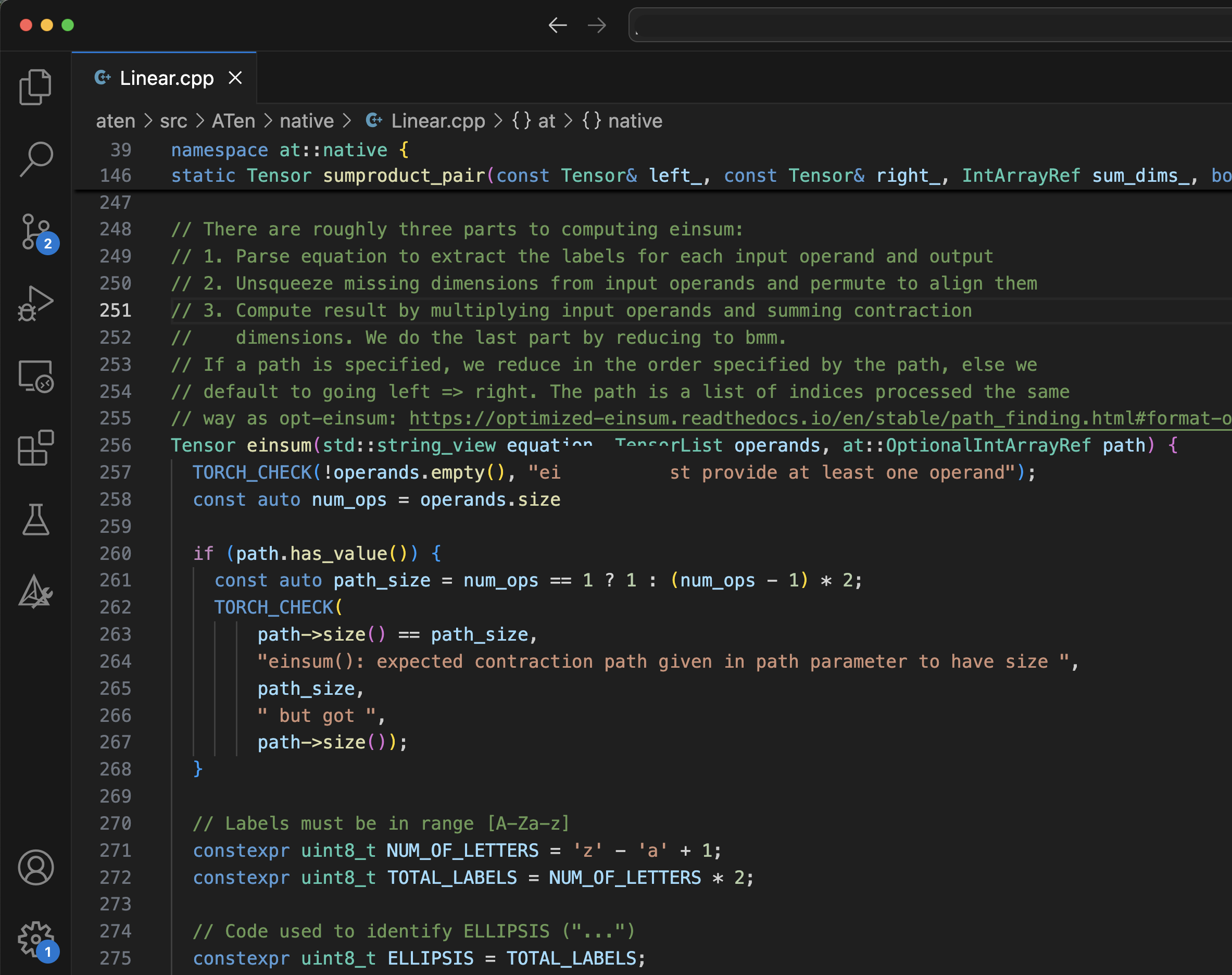Screen dimensions: 1232x975
Task: Open the Remote Explorer view
Action: tap(35, 376)
